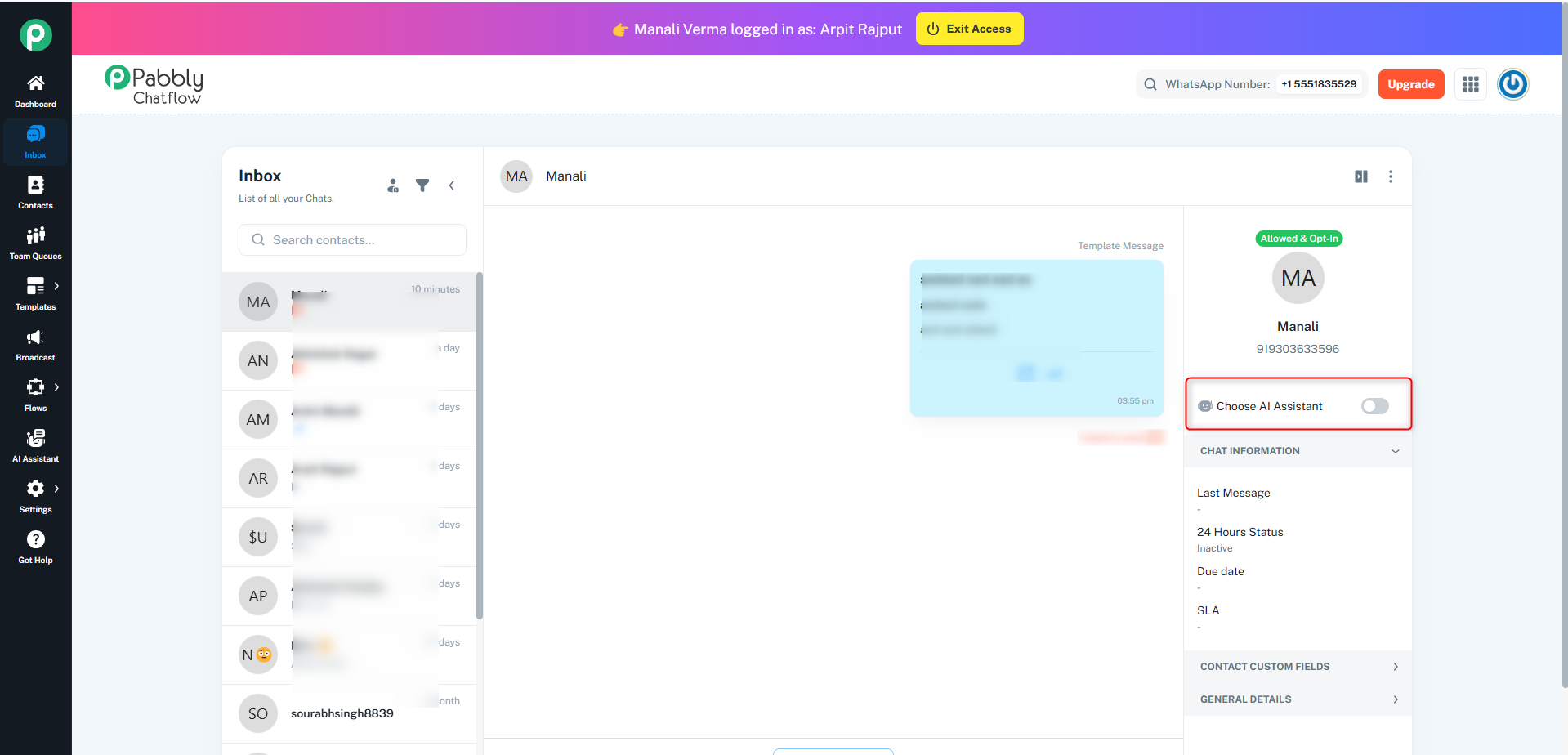Click the green Pabbly logo in sidebar
This screenshot has width=1568, height=755.
click(x=36, y=35)
